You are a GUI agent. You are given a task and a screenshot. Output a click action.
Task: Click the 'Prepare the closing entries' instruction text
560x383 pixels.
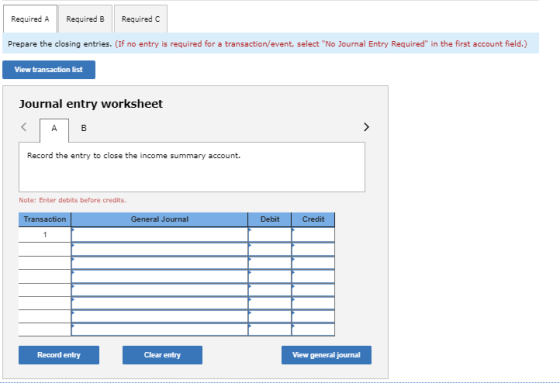(x=60, y=44)
